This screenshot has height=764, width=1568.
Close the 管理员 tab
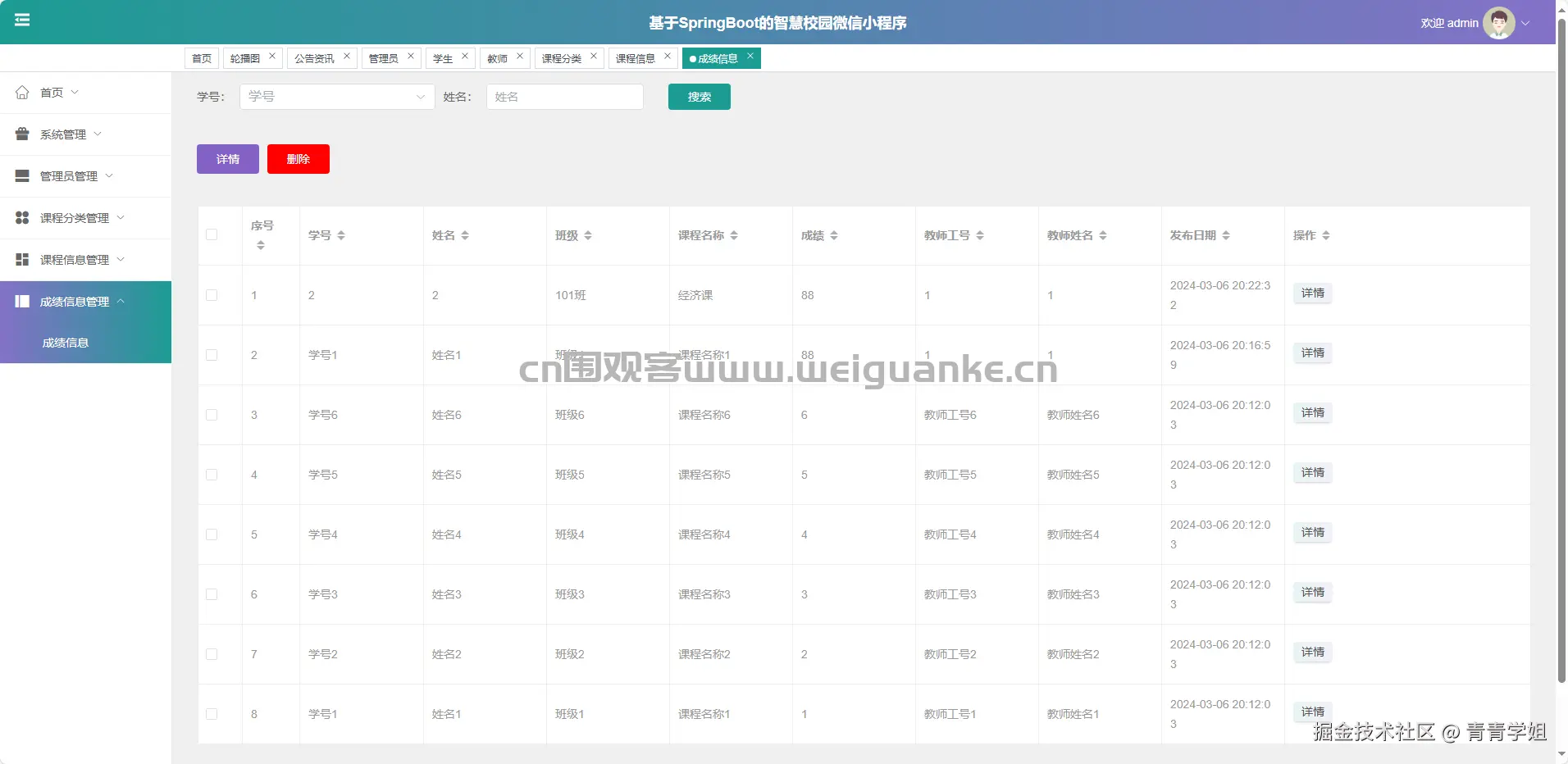click(x=411, y=57)
